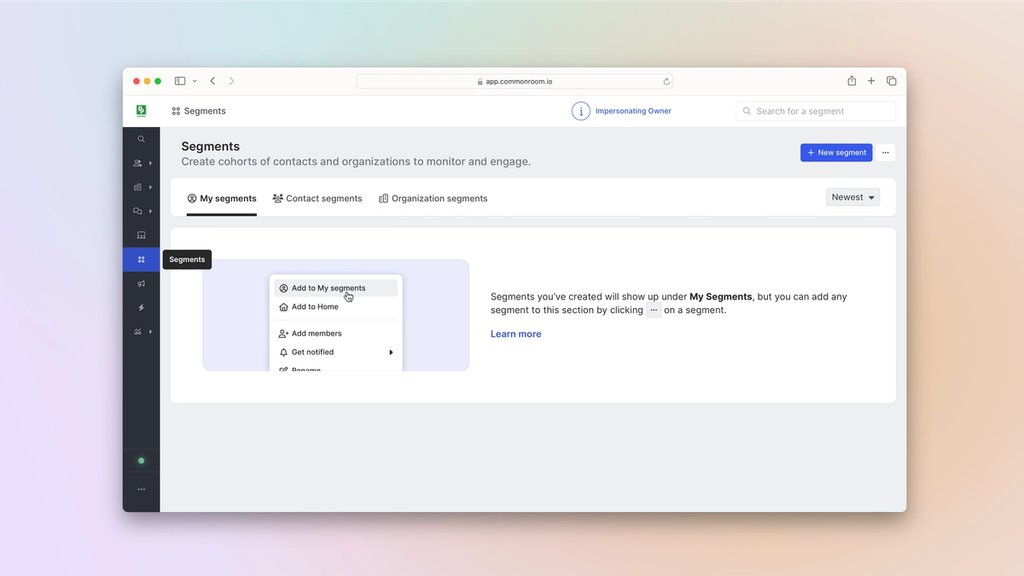This screenshot has height=576, width=1024.
Task: Open the megaphone icon in sidebar
Action: 141,283
